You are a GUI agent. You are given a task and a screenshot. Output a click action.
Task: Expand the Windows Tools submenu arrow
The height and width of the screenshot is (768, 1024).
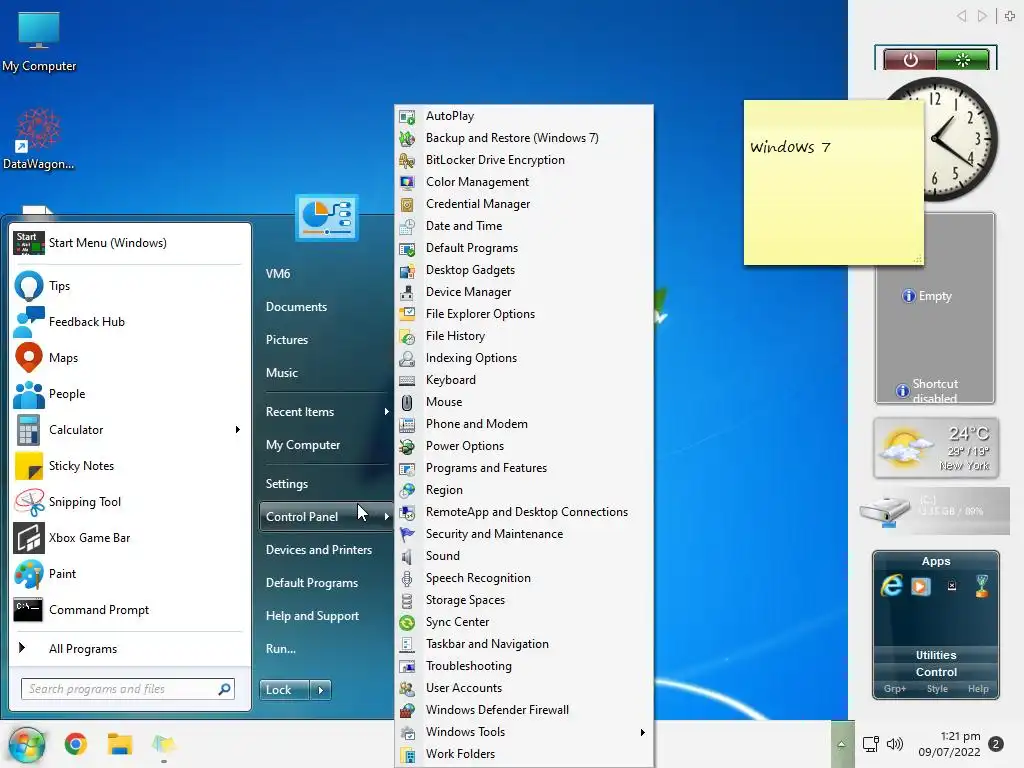pyautogui.click(x=643, y=732)
